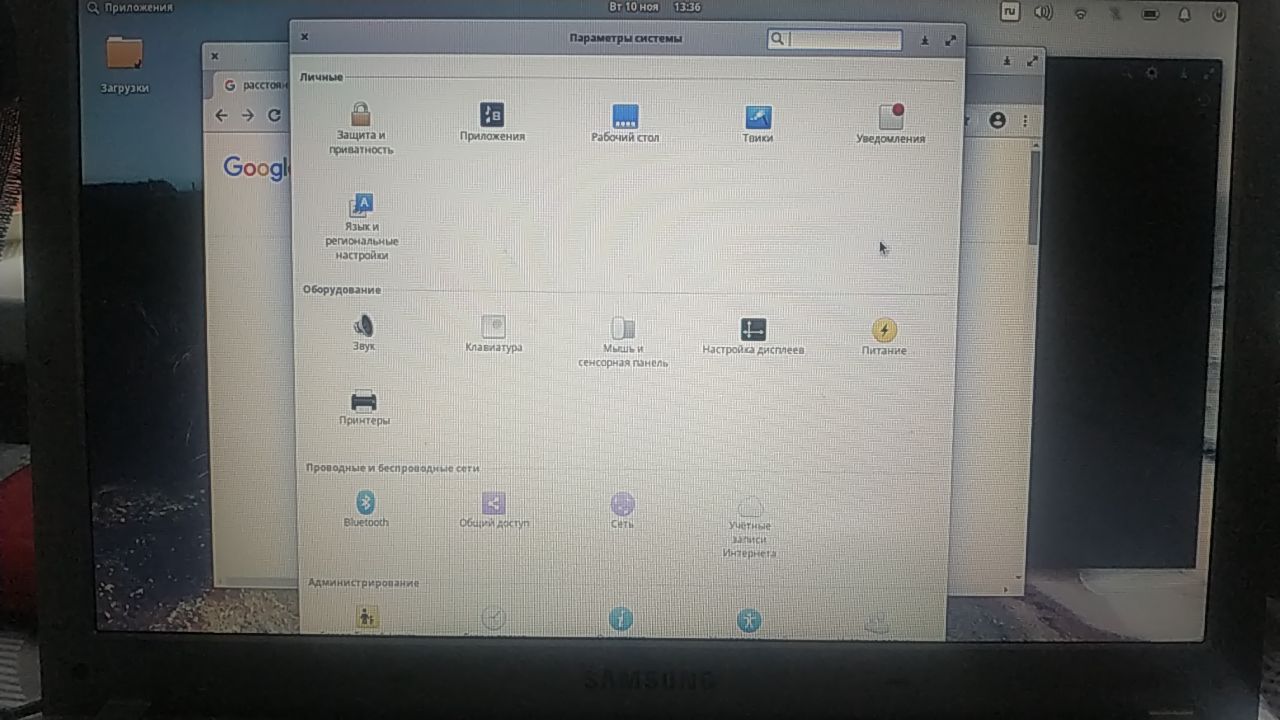Open Принтеры settings

(364, 408)
